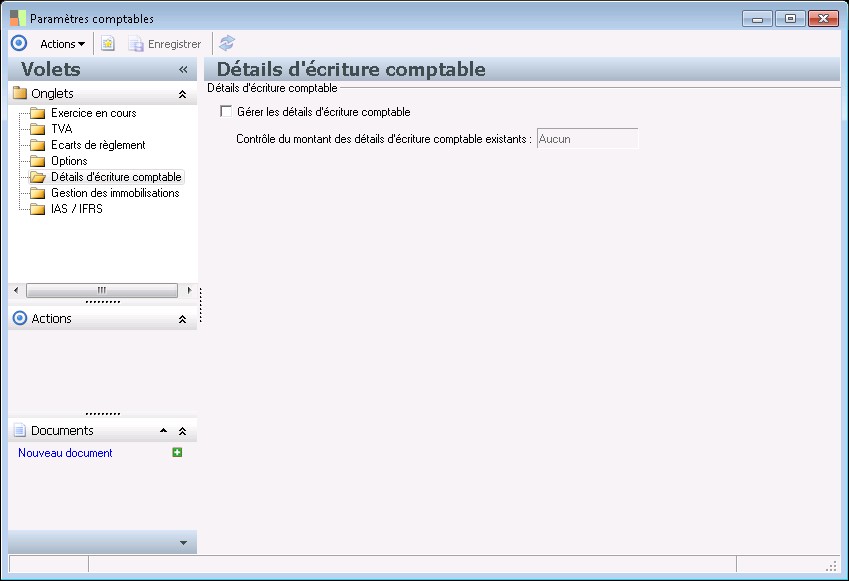849x581 pixels.
Task: Click the application icon in title bar
Action: (18, 18)
